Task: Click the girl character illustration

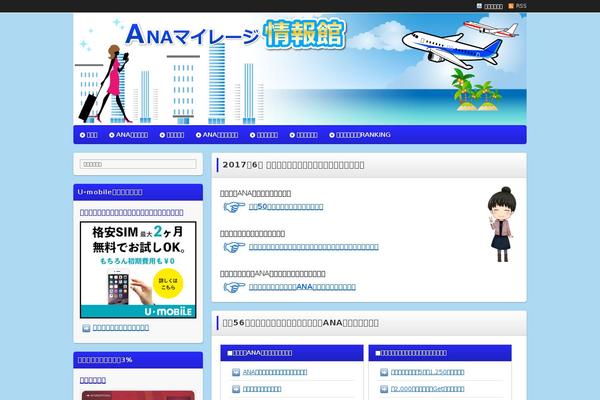Action: (502, 224)
